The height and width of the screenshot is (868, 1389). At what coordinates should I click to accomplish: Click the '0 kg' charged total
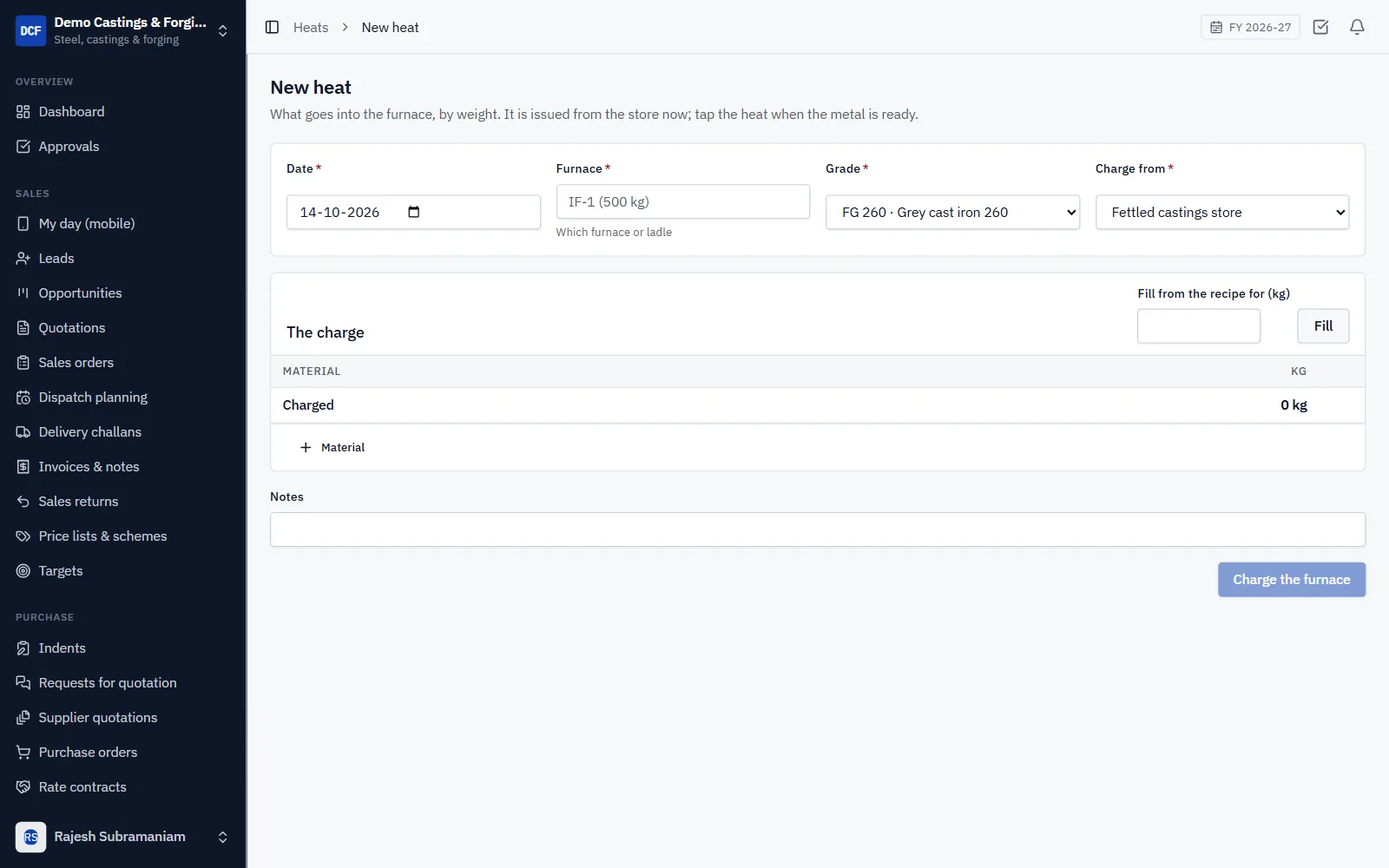coord(1294,405)
